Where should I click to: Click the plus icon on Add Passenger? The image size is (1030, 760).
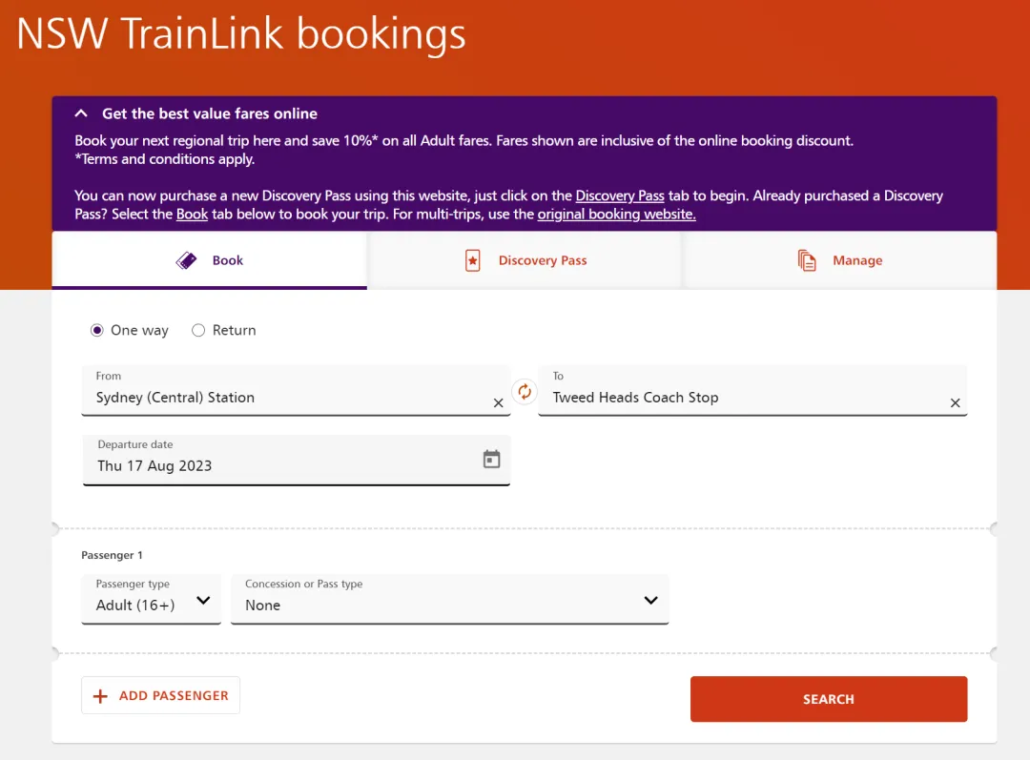(100, 696)
